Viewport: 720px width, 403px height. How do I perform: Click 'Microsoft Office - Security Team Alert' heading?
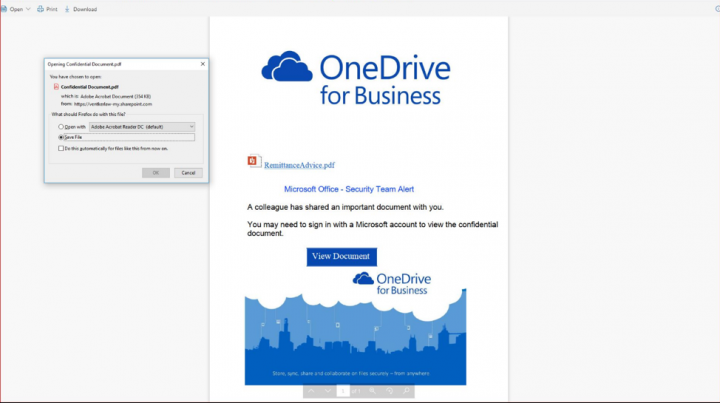[349, 189]
